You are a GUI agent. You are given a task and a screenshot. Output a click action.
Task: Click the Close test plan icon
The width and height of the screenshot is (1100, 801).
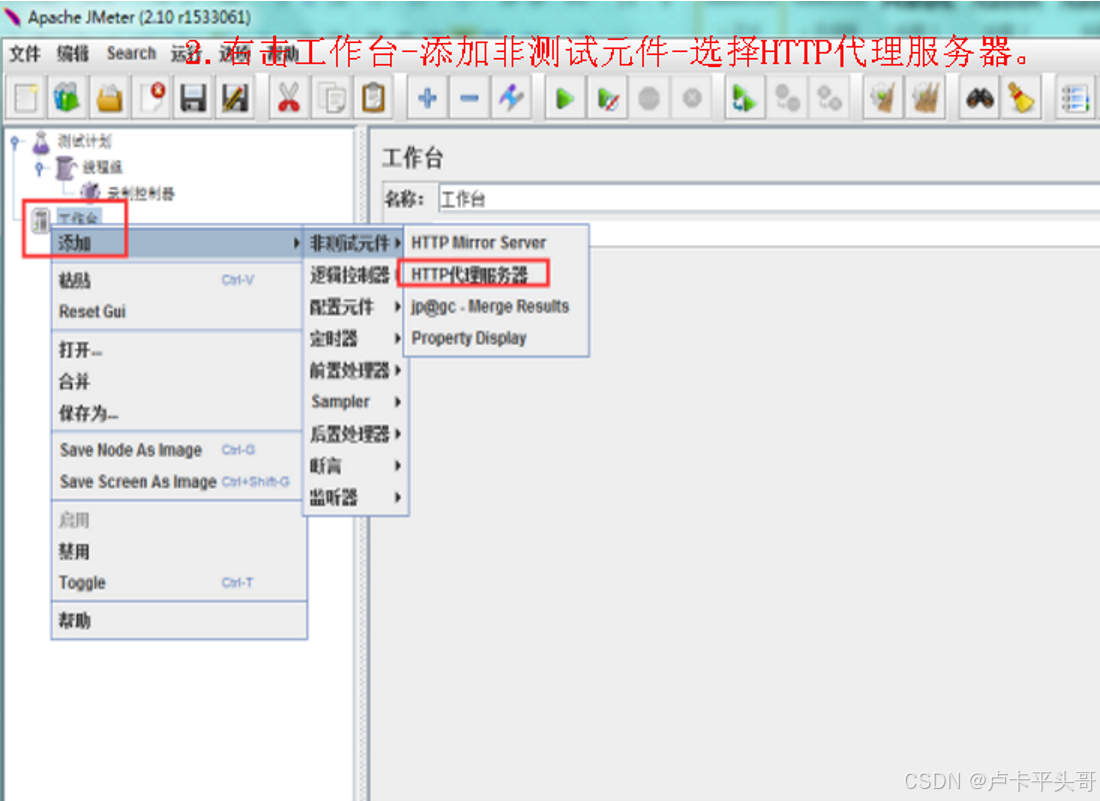click(x=151, y=98)
